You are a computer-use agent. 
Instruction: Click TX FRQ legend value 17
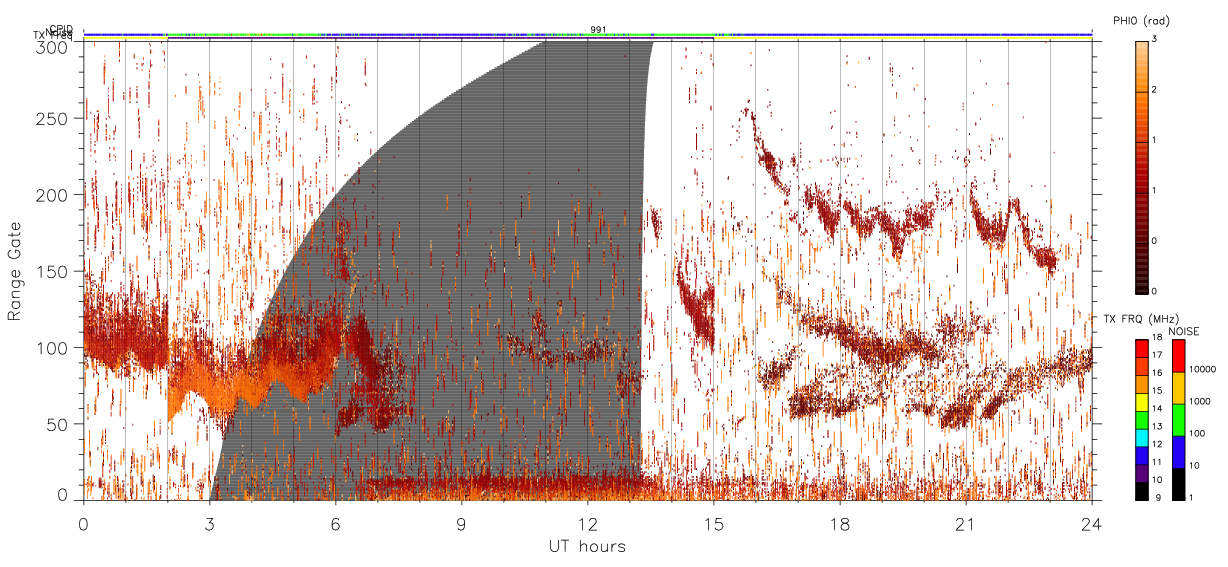1158,355
